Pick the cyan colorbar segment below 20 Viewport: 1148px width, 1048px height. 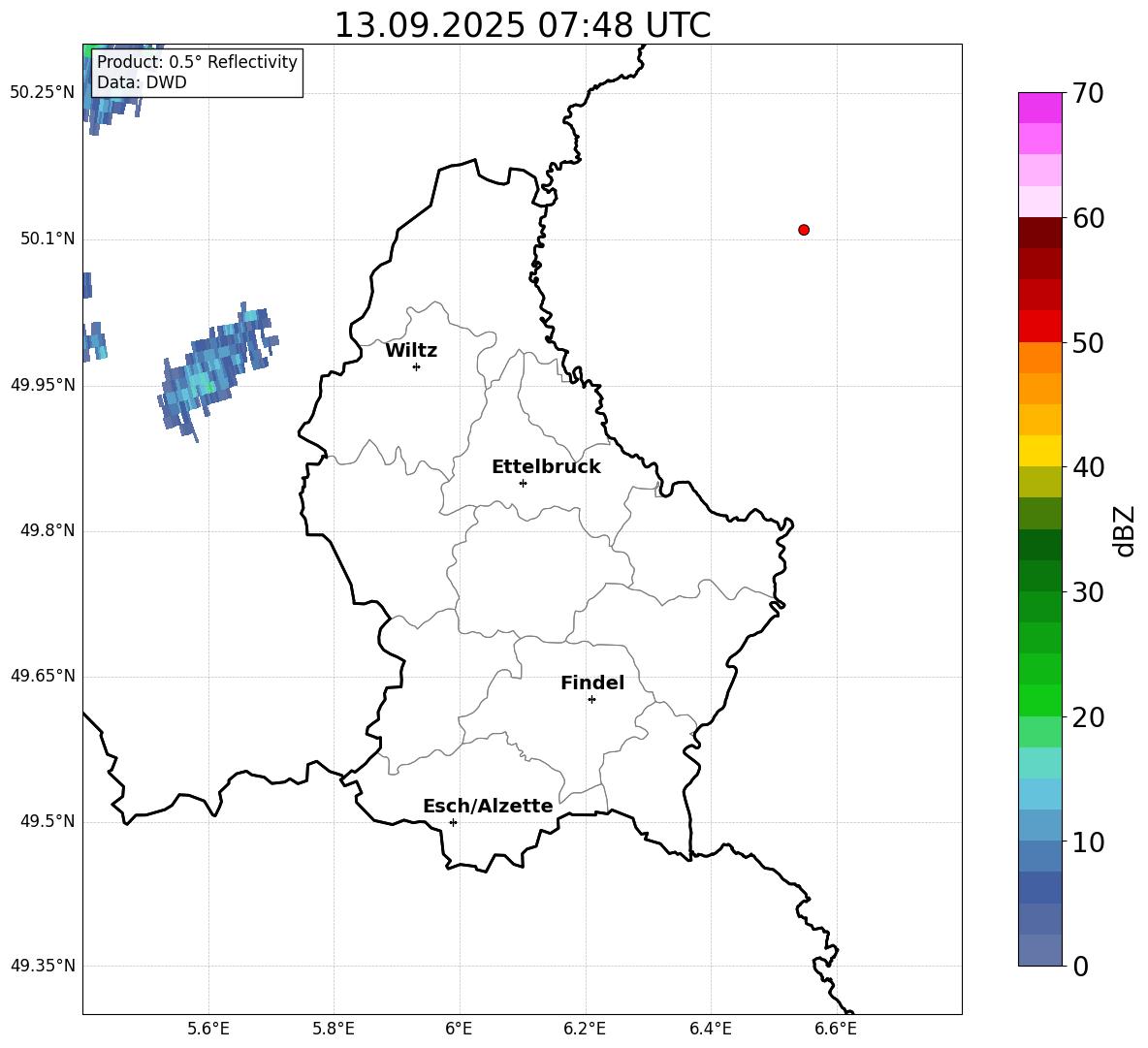click(1039, 763)
